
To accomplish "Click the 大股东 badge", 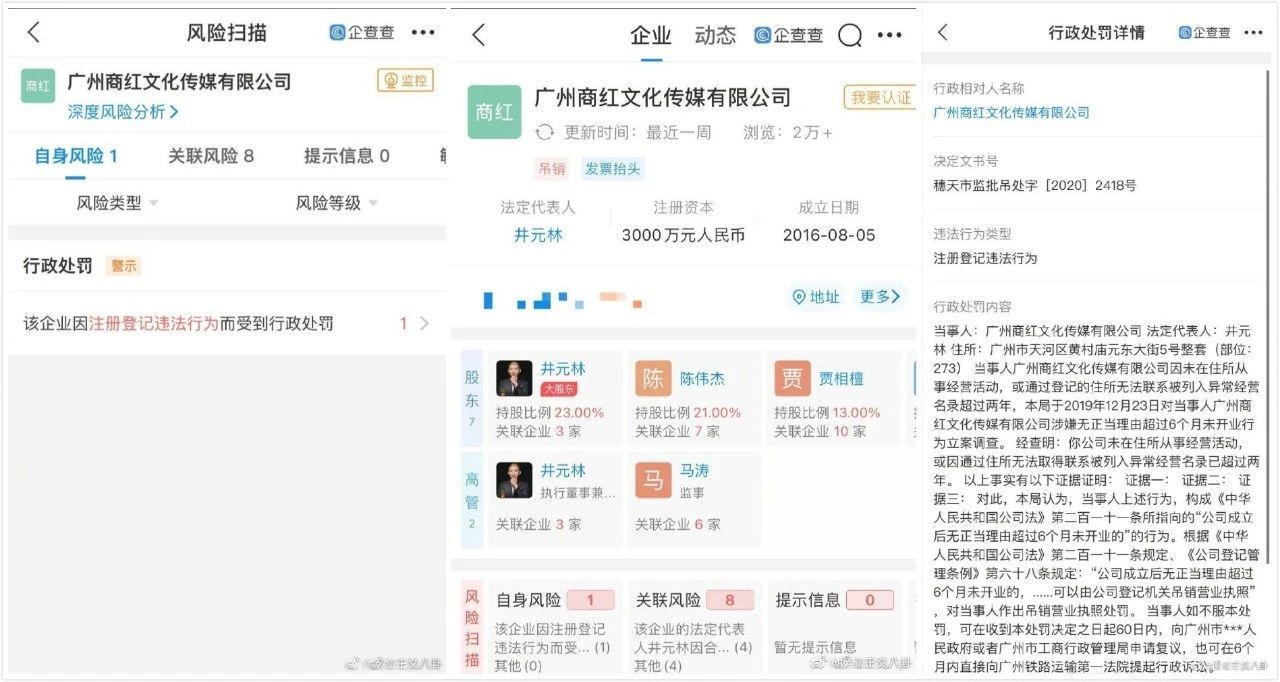I will coord(559,389).
